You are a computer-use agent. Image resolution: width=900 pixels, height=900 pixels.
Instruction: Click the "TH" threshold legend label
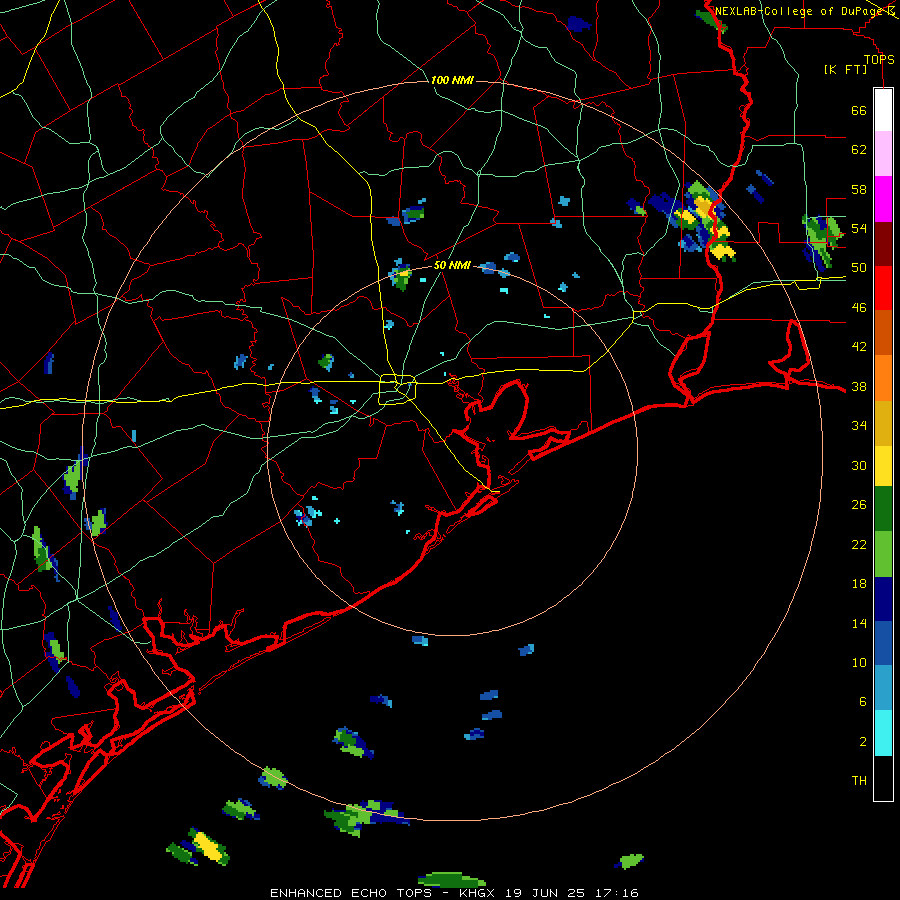859,781
